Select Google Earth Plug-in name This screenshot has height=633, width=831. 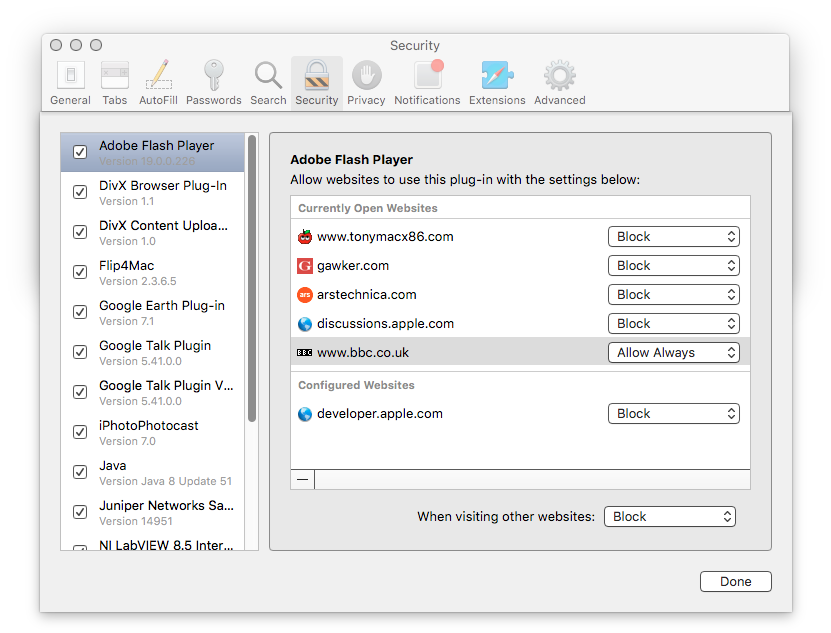pos(162,306)
